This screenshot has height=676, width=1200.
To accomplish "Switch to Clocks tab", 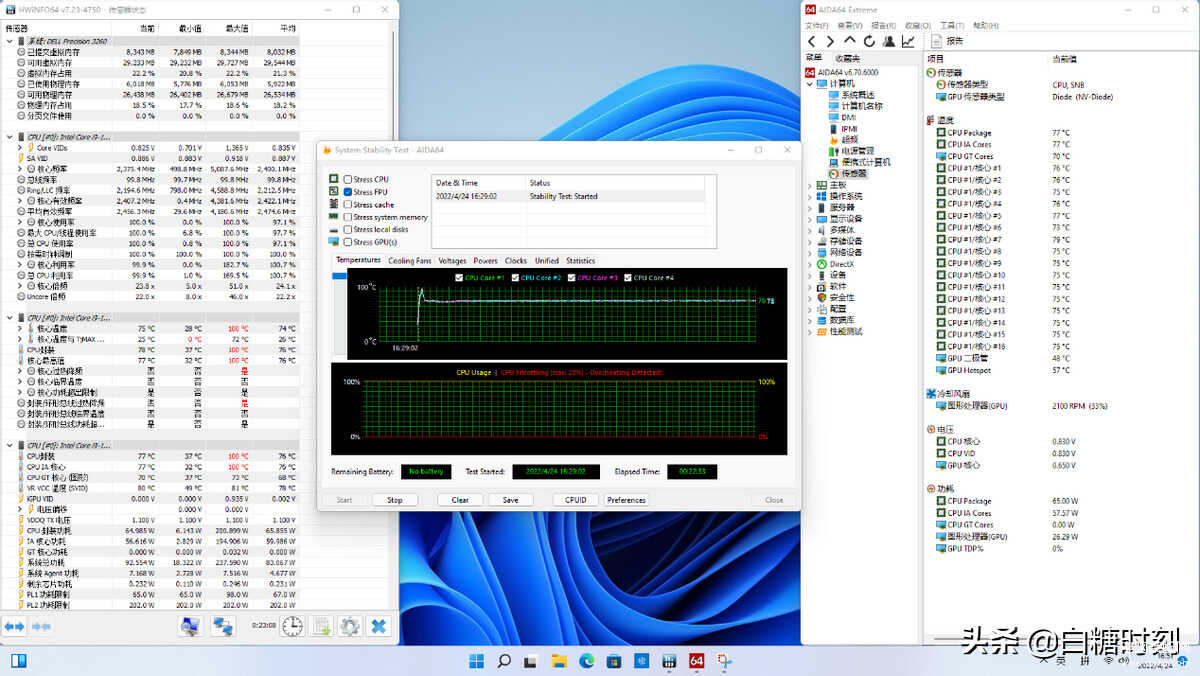I will coord(515,261).
